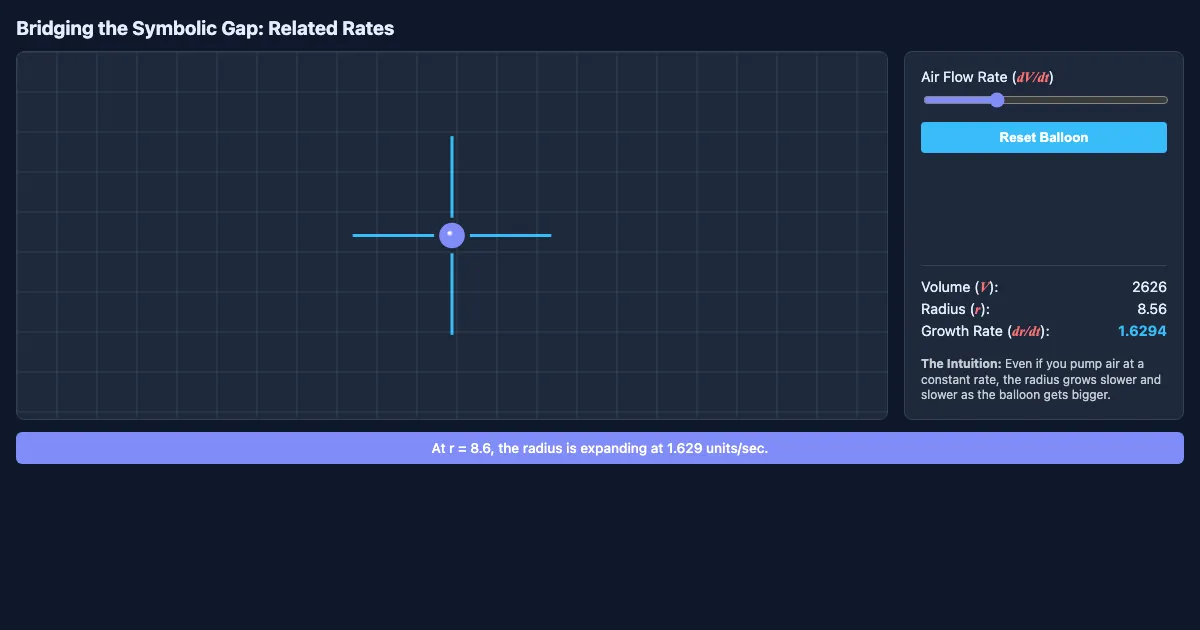Adjust the Air Flow Rate slider handle
The height and width of the screenshot is (630, 1200).
click(996, 100)
